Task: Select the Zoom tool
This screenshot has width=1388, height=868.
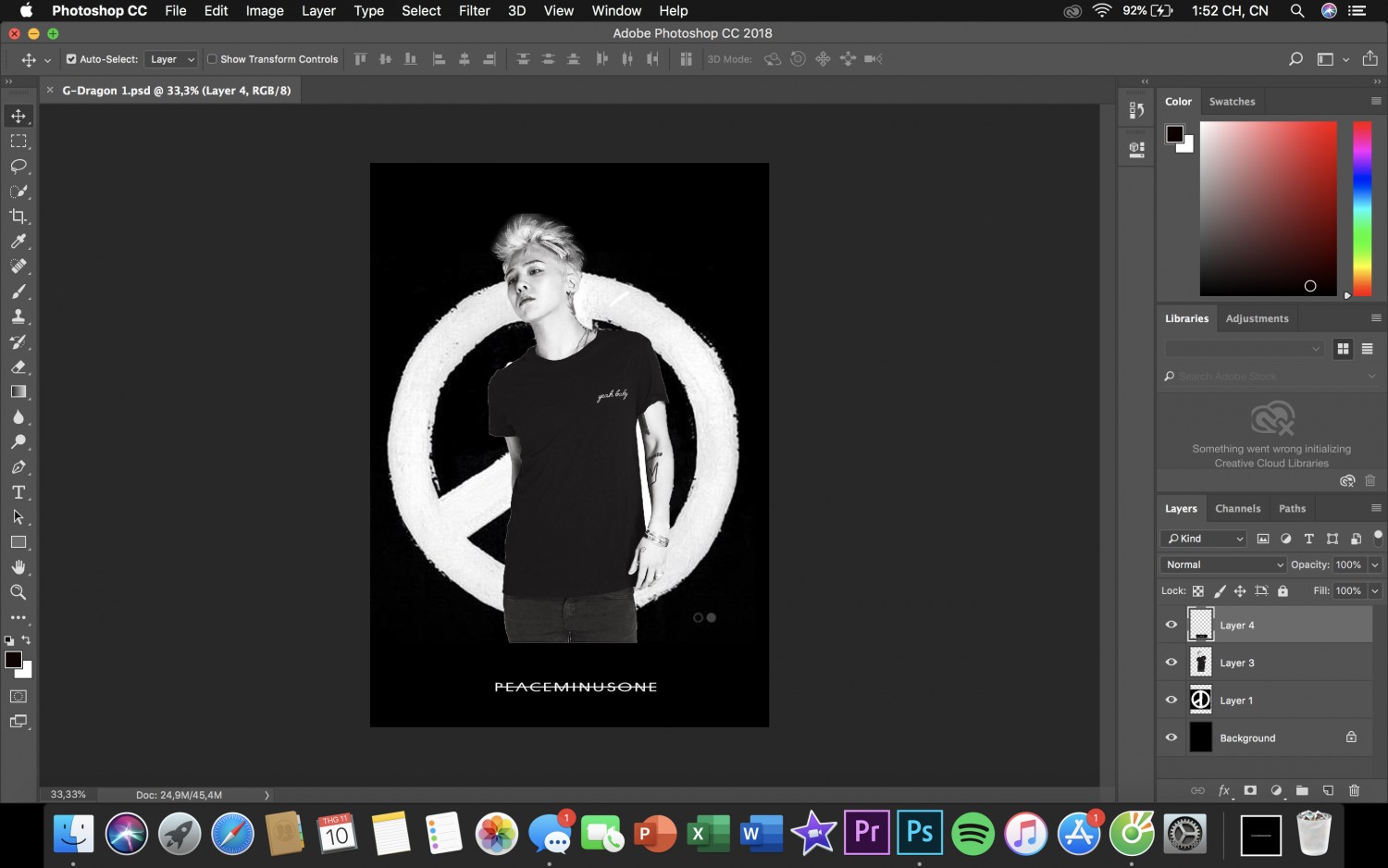Action: pyautogui.click(x=19, y=592)
